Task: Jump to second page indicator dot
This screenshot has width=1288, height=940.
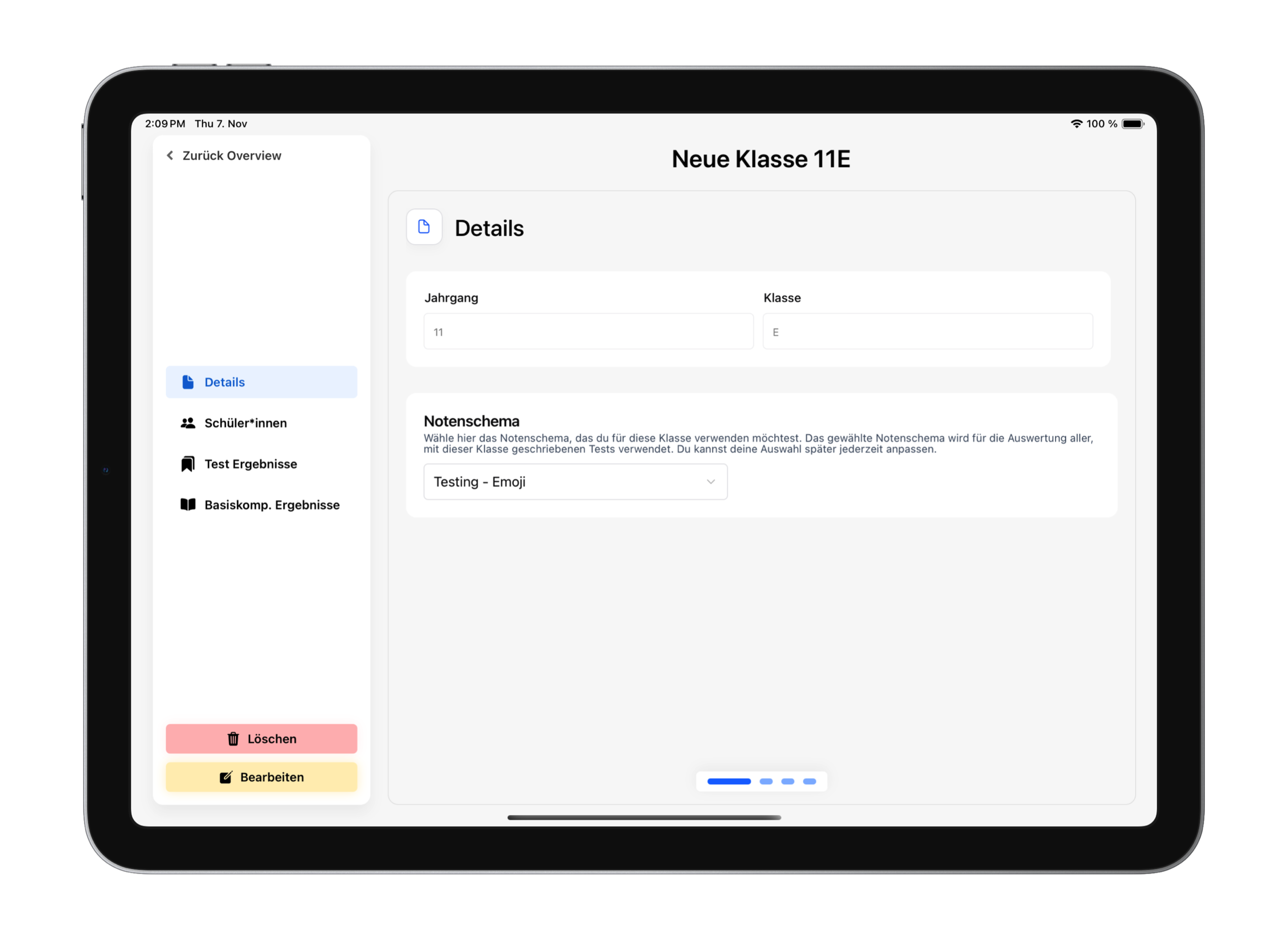Action: 766,781
